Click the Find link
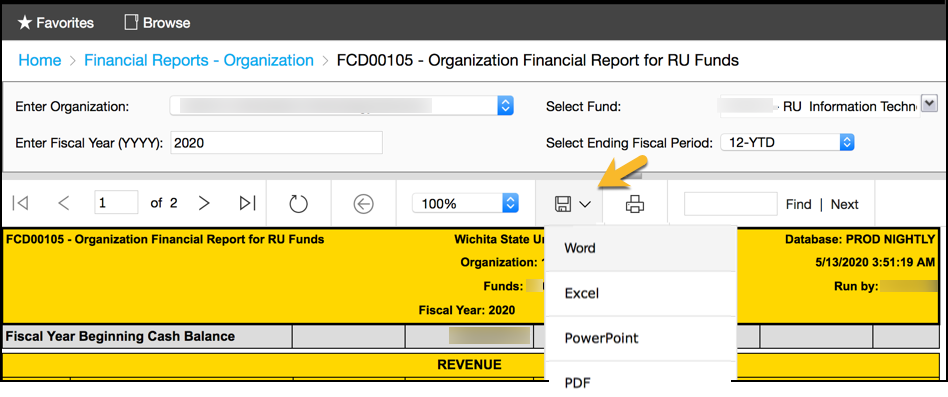The image size is (948, 397). (x=799, y=204)
